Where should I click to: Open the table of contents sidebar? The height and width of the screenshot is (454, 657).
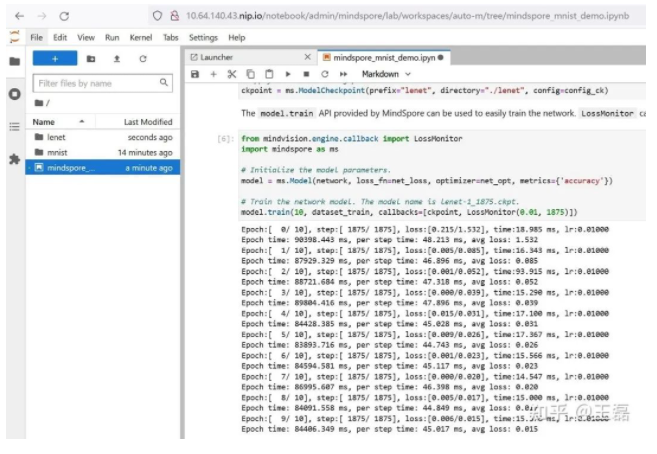tap(14, 127)
